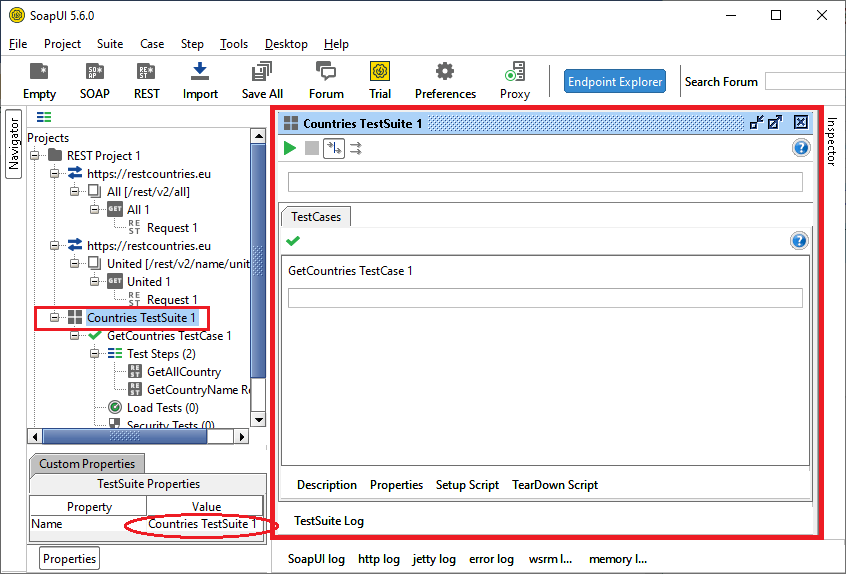This screenshot has width=846, height=574.
Task: Run the TestSuite with green play button
Action: 290,148
